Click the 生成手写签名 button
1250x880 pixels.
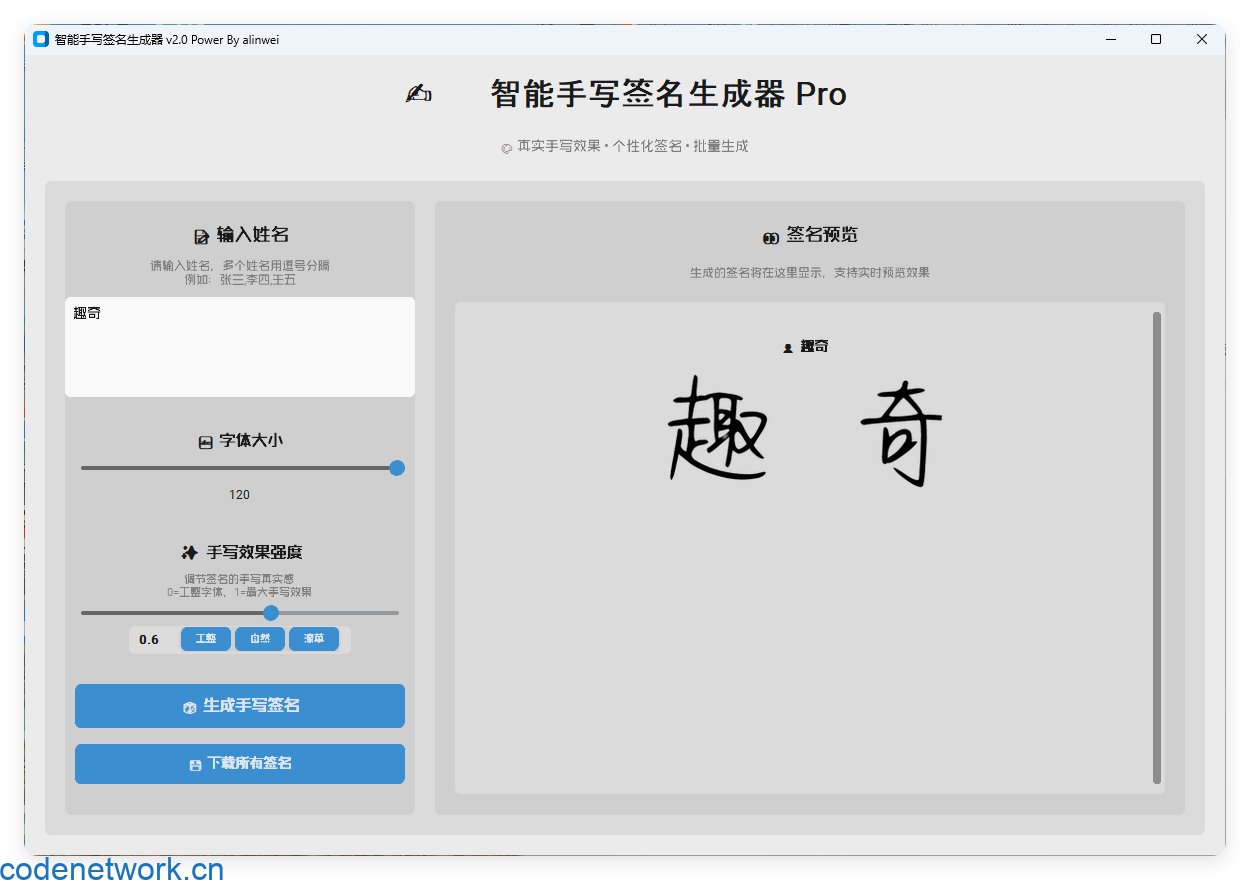[240, 706]
